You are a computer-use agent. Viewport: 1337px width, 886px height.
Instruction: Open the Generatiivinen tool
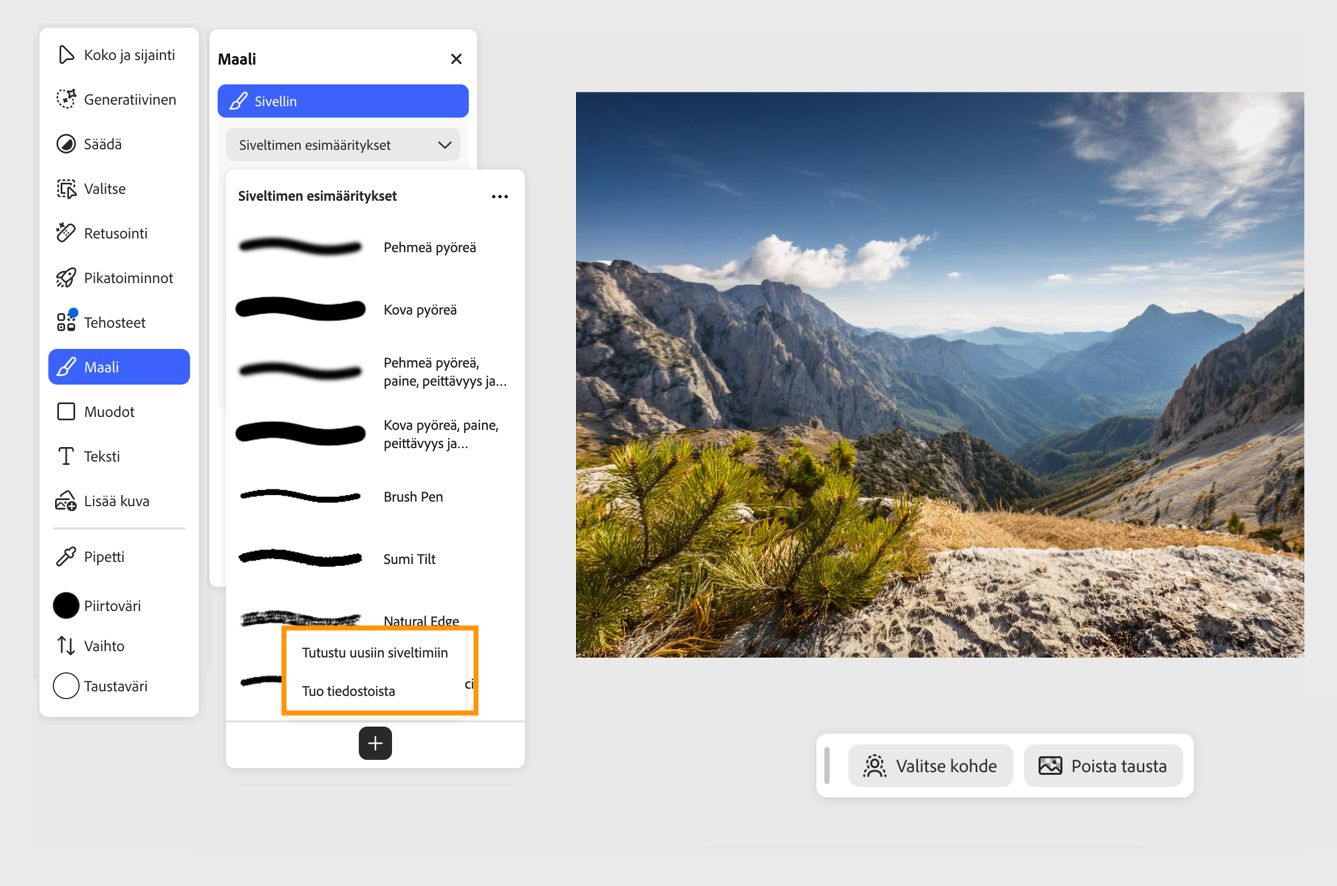[118, 100]
